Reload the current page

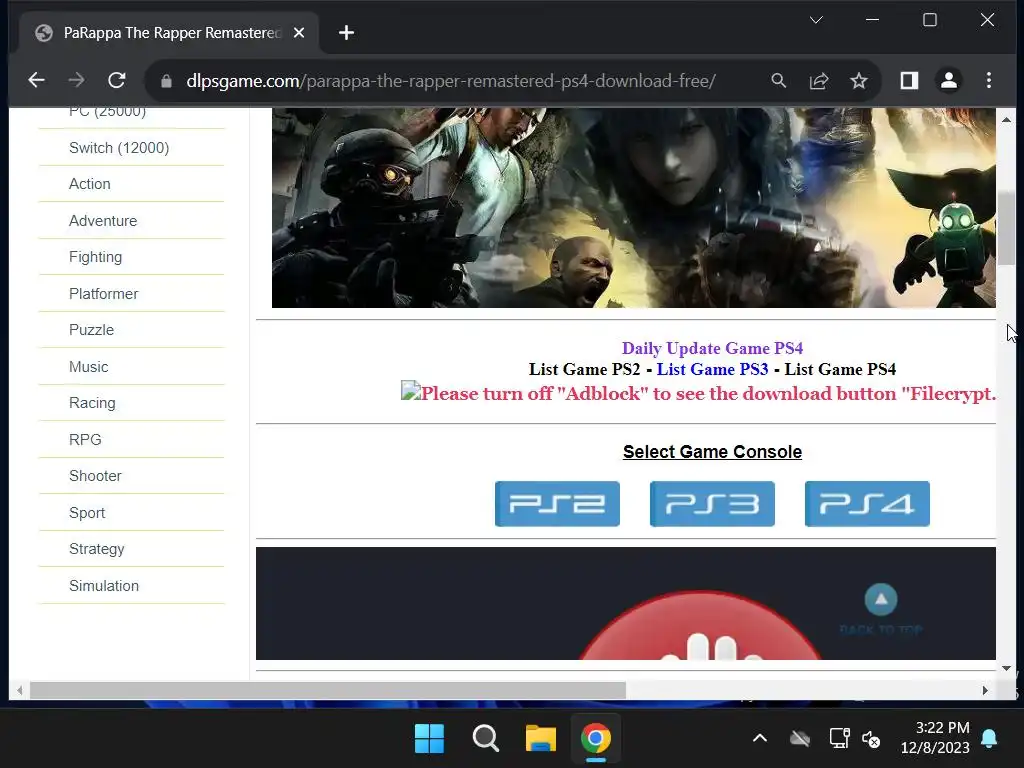tap(117, 80)
